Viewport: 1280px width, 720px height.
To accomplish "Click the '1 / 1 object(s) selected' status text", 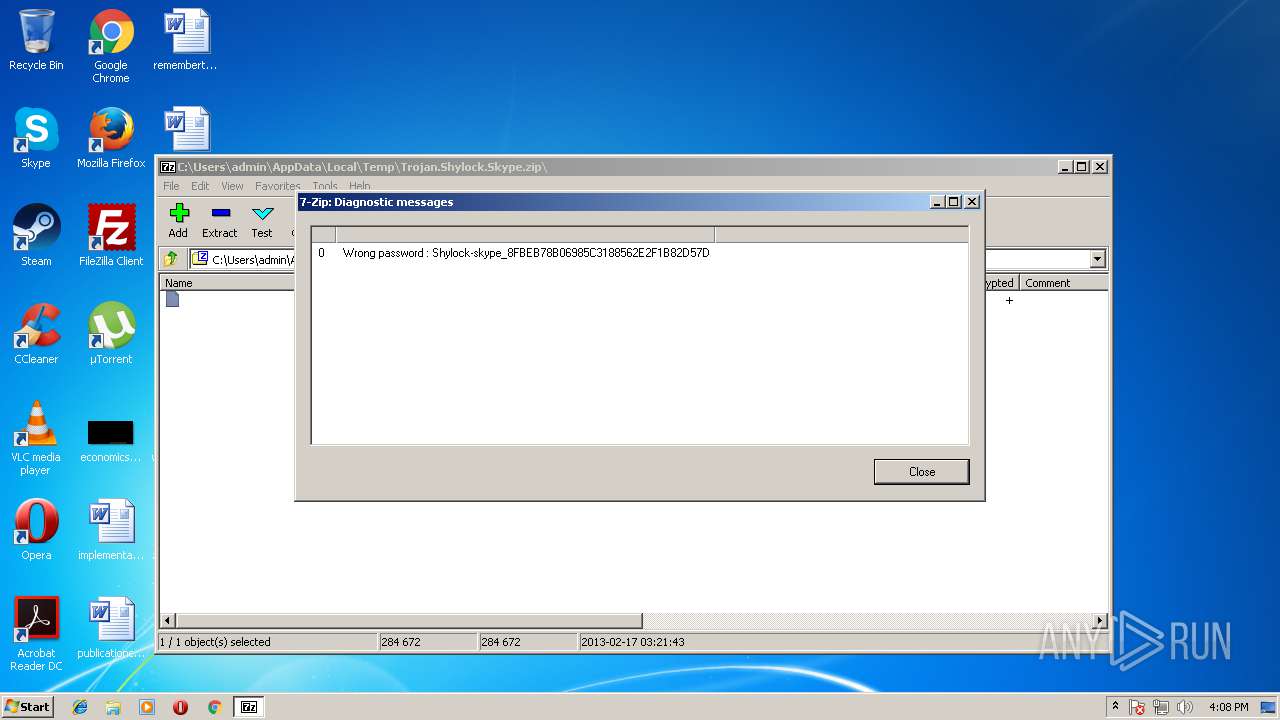I will point(215,642).
